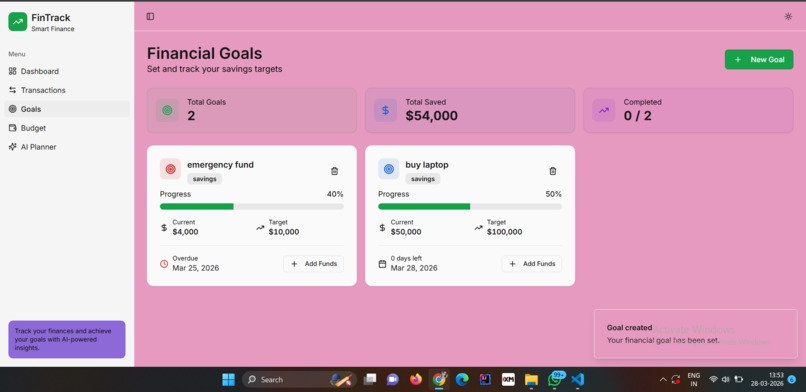The image size is (806, 392).
Task: Click the "Mar 25, 2026" due date
Action: 195,268
